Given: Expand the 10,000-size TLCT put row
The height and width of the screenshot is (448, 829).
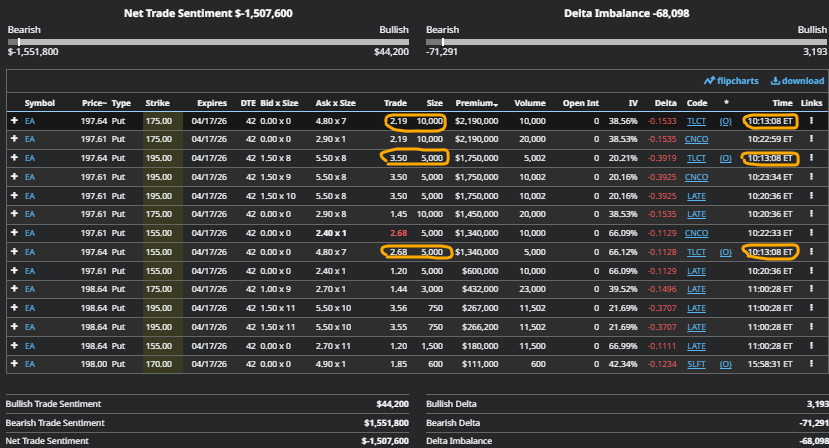Looking at the screenshot, I should (x=14, y=121).
